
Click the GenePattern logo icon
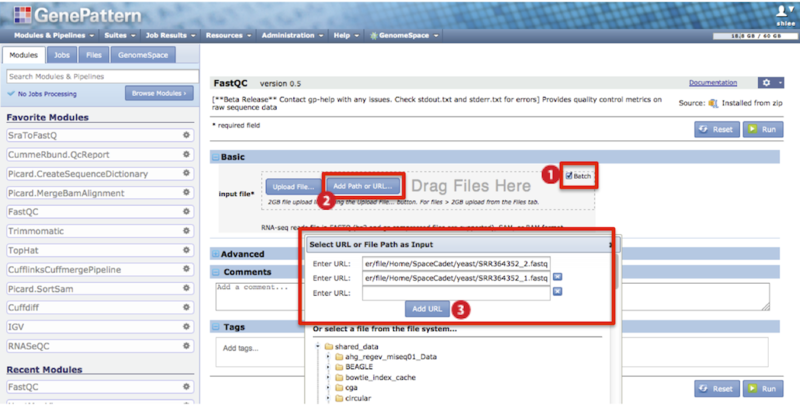pos(22,15)
